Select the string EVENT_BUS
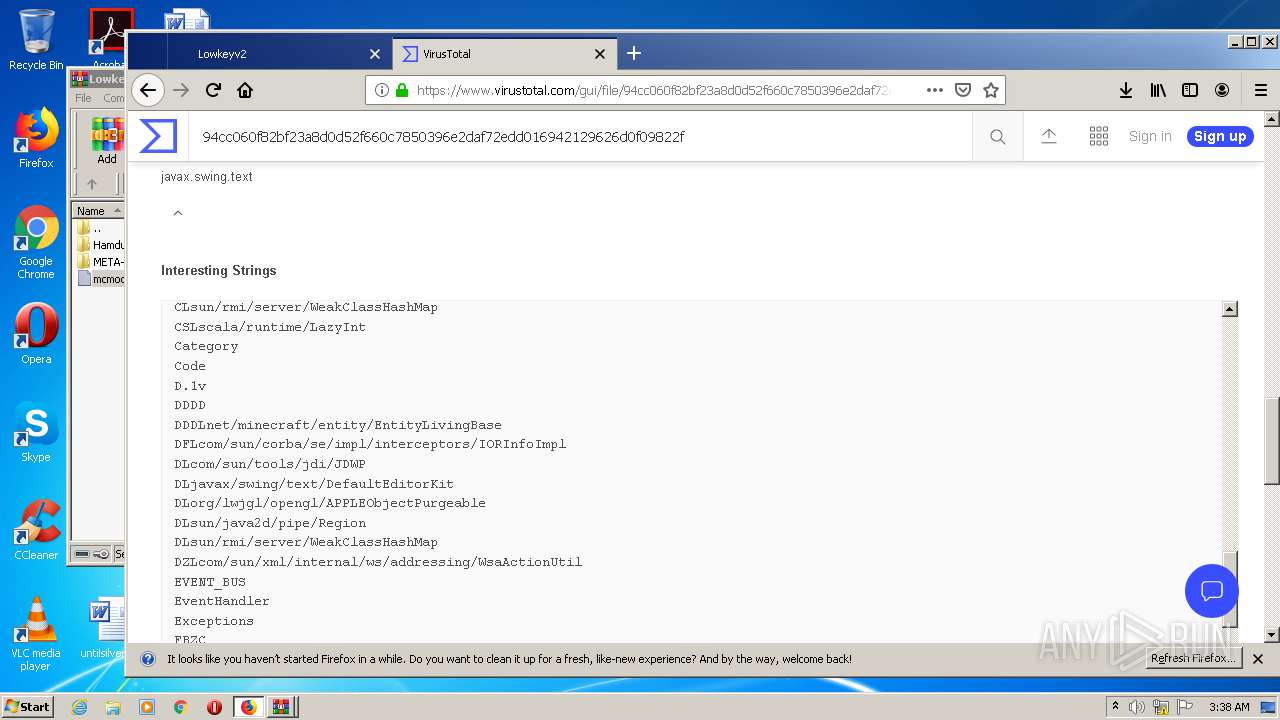1280x720 pixels. click(210, 582)
